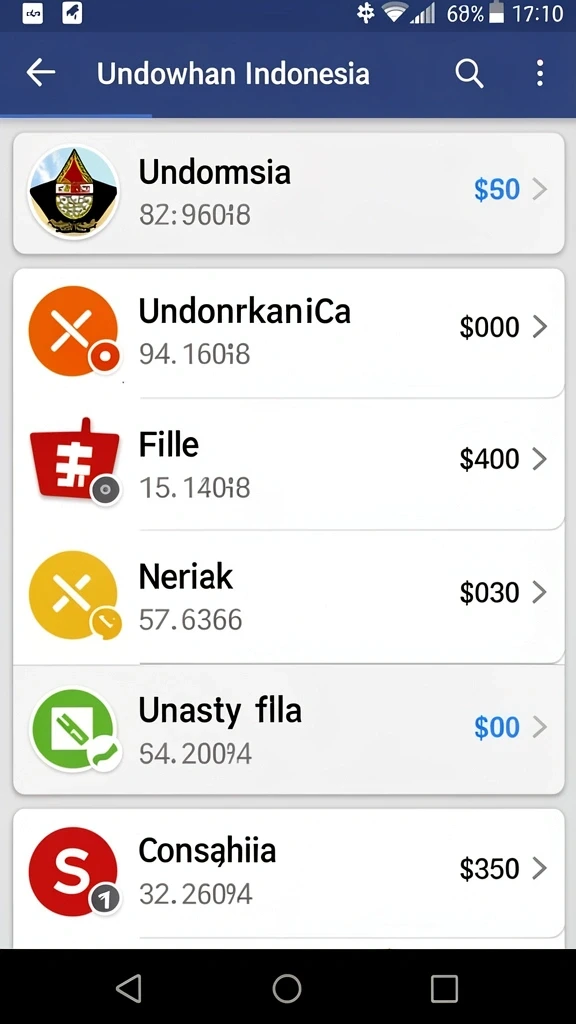Tap the back arrow in header
This screenshot has height=1024, width=576.
coord(40,72)
